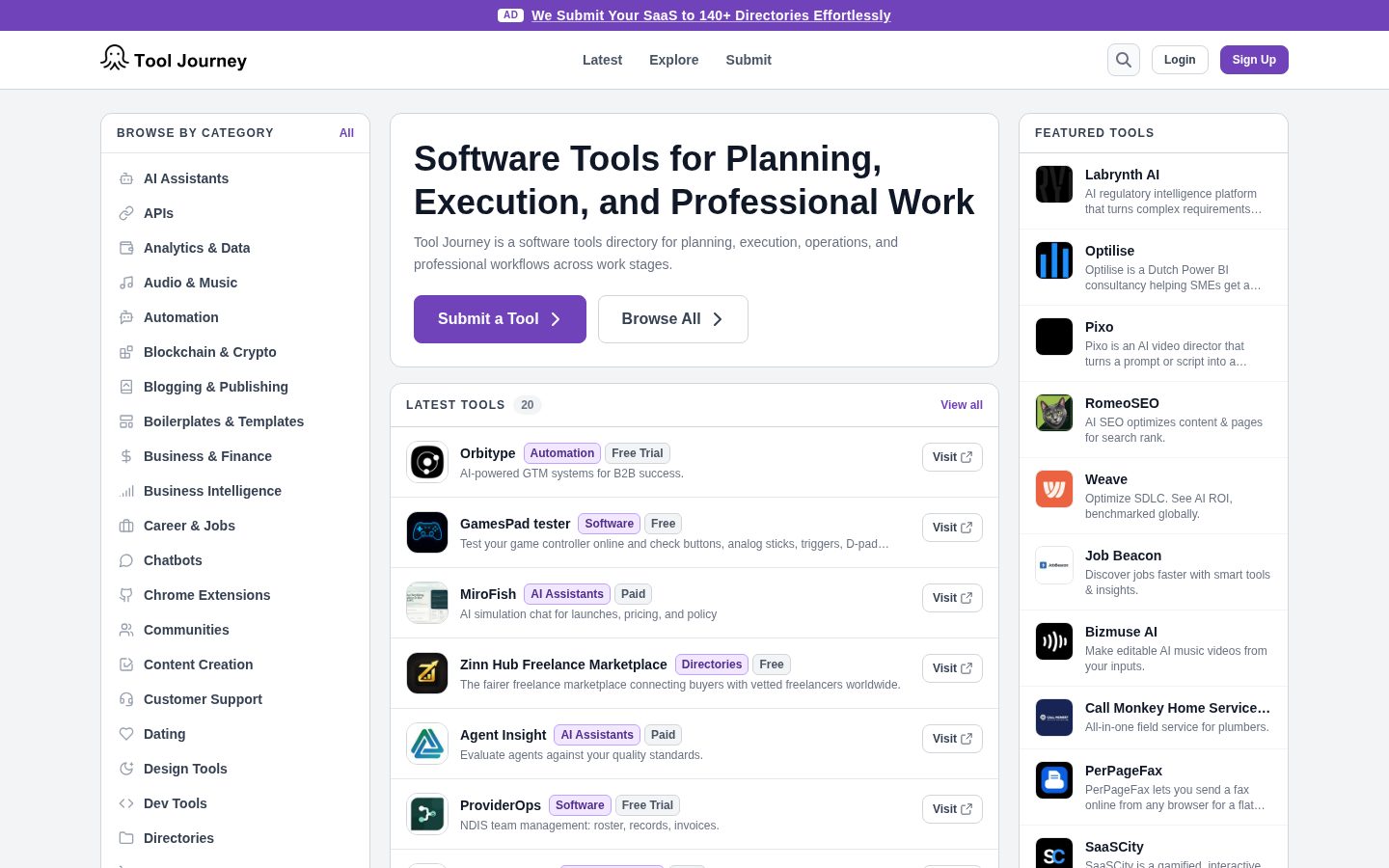Click the Optilise blue bars logo
The image size is (1389, 868).
[1054, 260]
